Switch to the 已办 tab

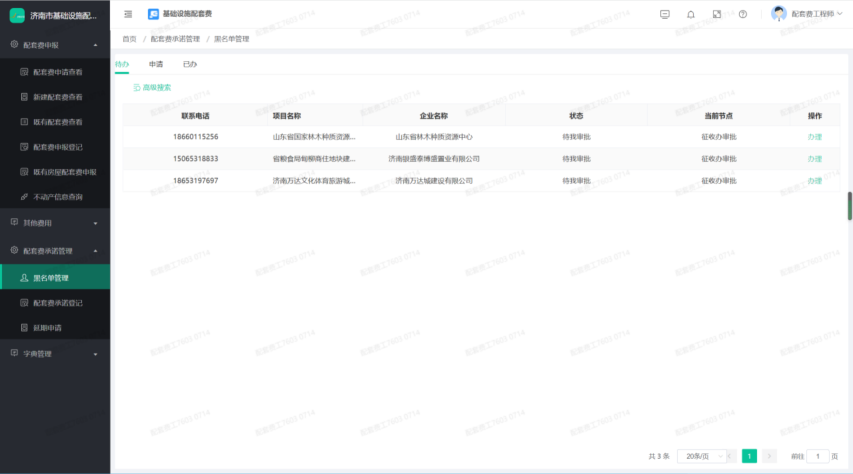(x=190, y=64)
